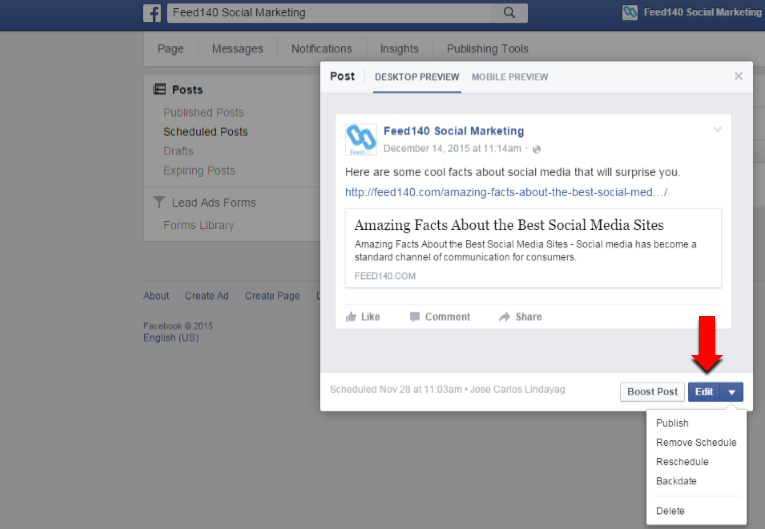Screen dimensions: 765x529
Task: Click the Like thumbs-up icon
Action: (x=351, y=317)
